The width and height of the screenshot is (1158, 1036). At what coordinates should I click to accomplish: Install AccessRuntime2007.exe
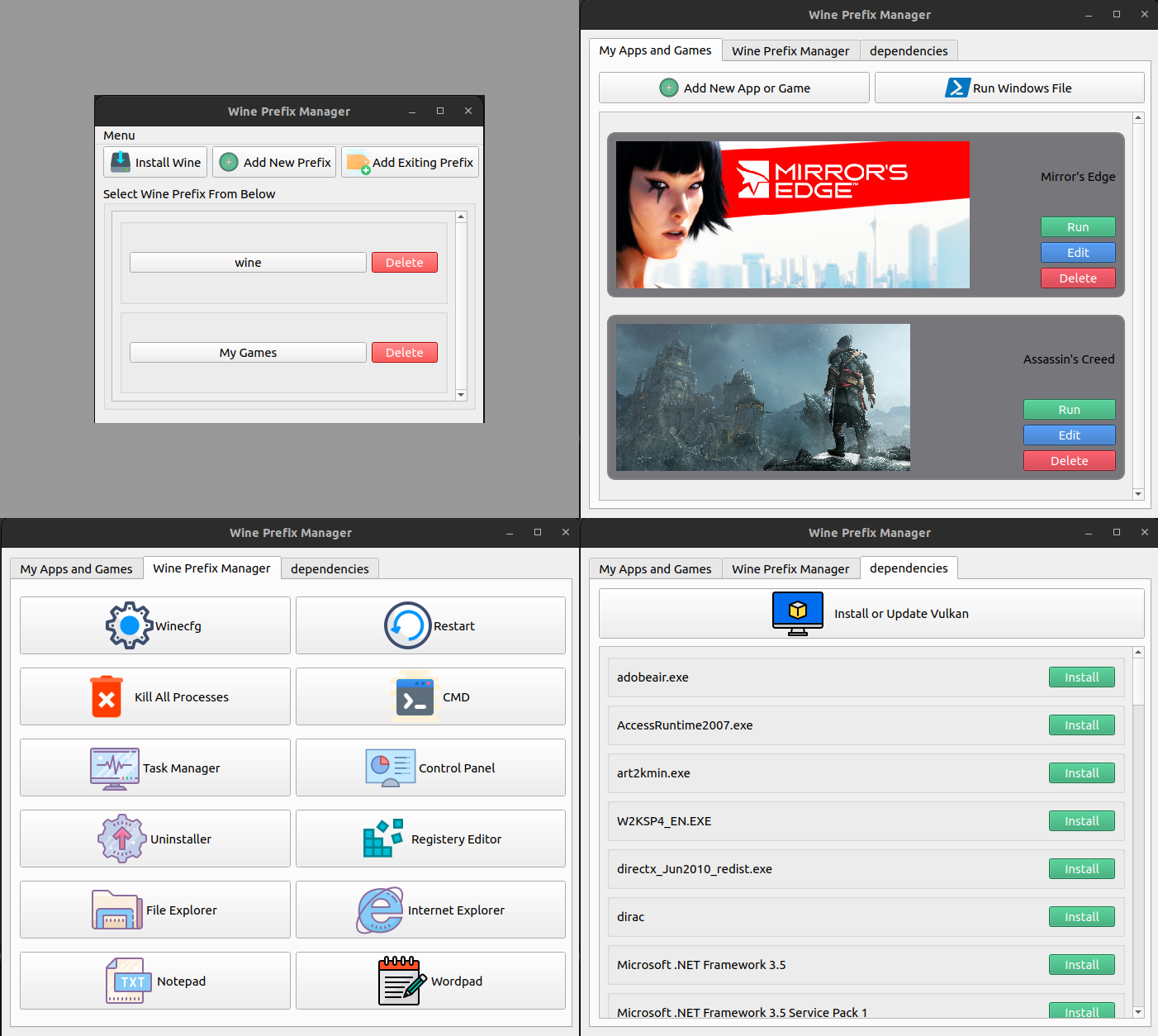point(1082,725)
